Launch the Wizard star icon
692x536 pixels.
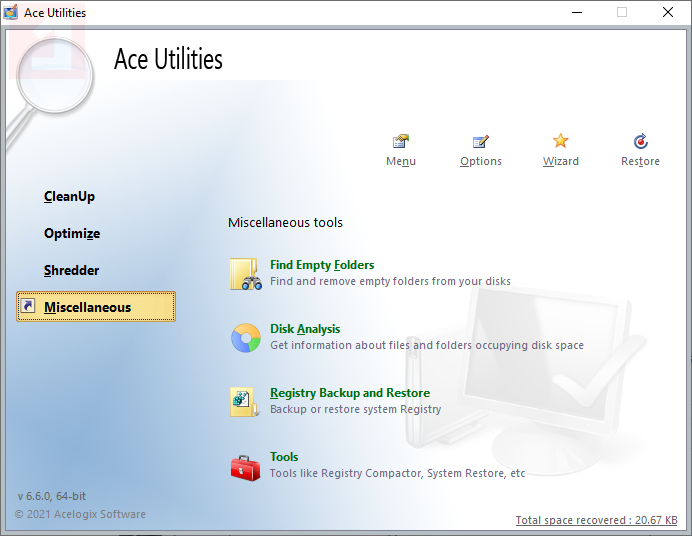click(560, 141)
